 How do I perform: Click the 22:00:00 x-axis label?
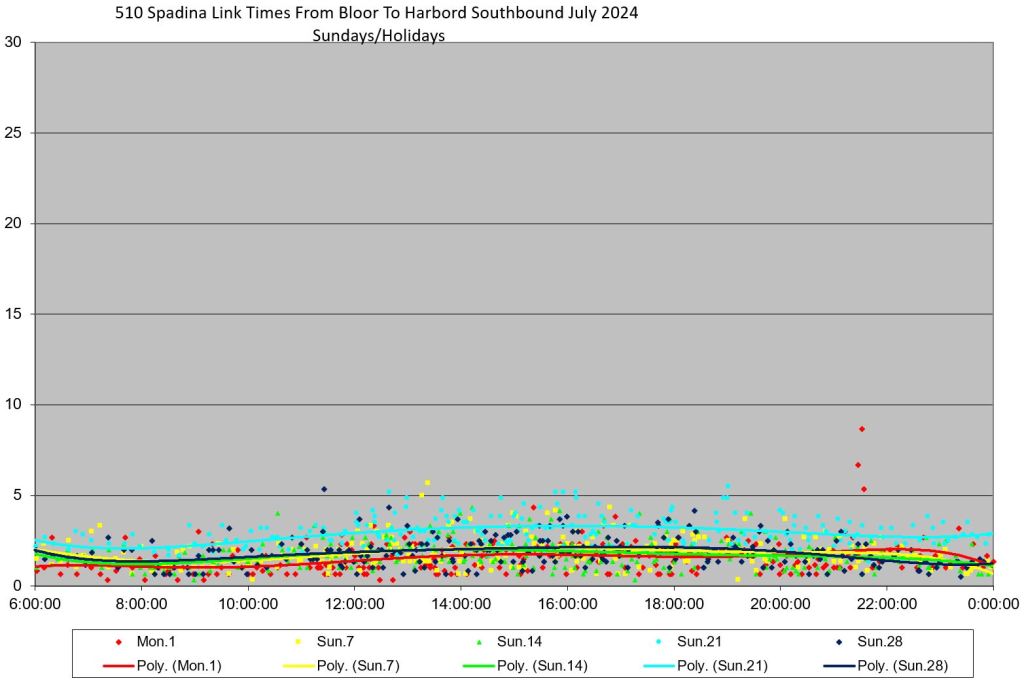click(x=886, y=604)
